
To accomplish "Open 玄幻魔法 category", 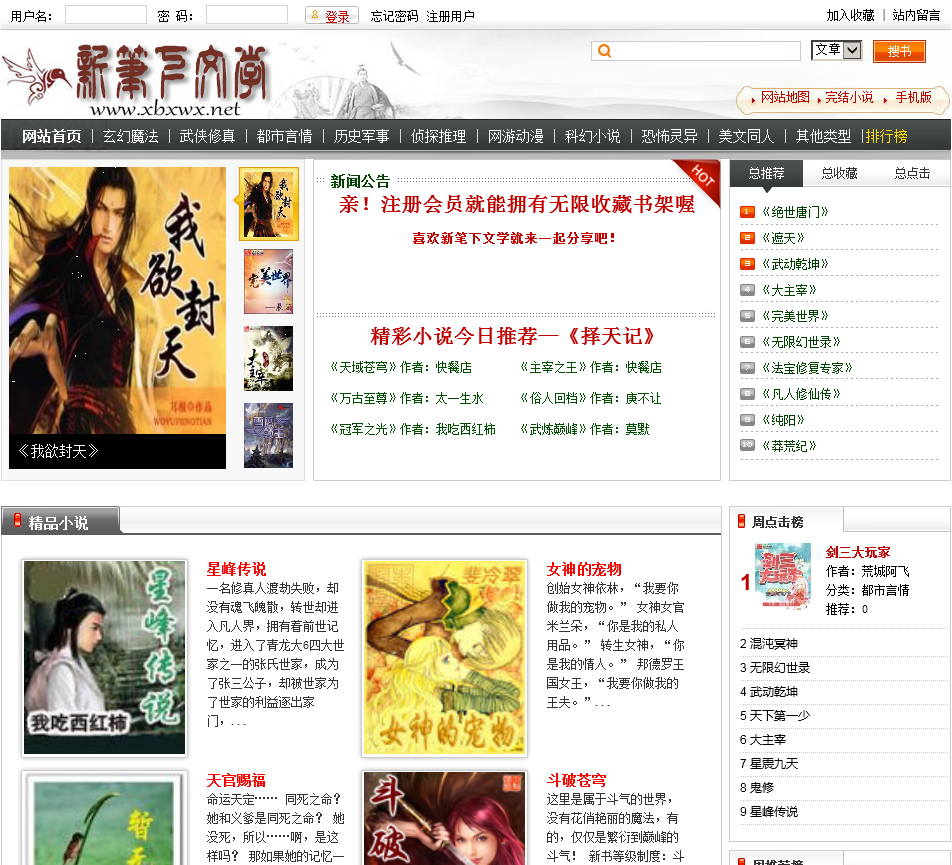I will coord(131,136).
